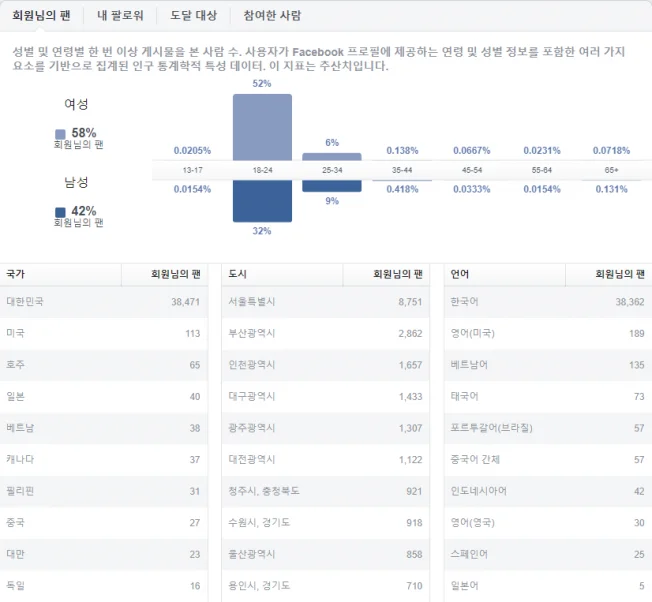Select the 인천광역시 city row
The width and height of the screenshot is (652, 602).
pyautogui.click(x=326, y=365)
